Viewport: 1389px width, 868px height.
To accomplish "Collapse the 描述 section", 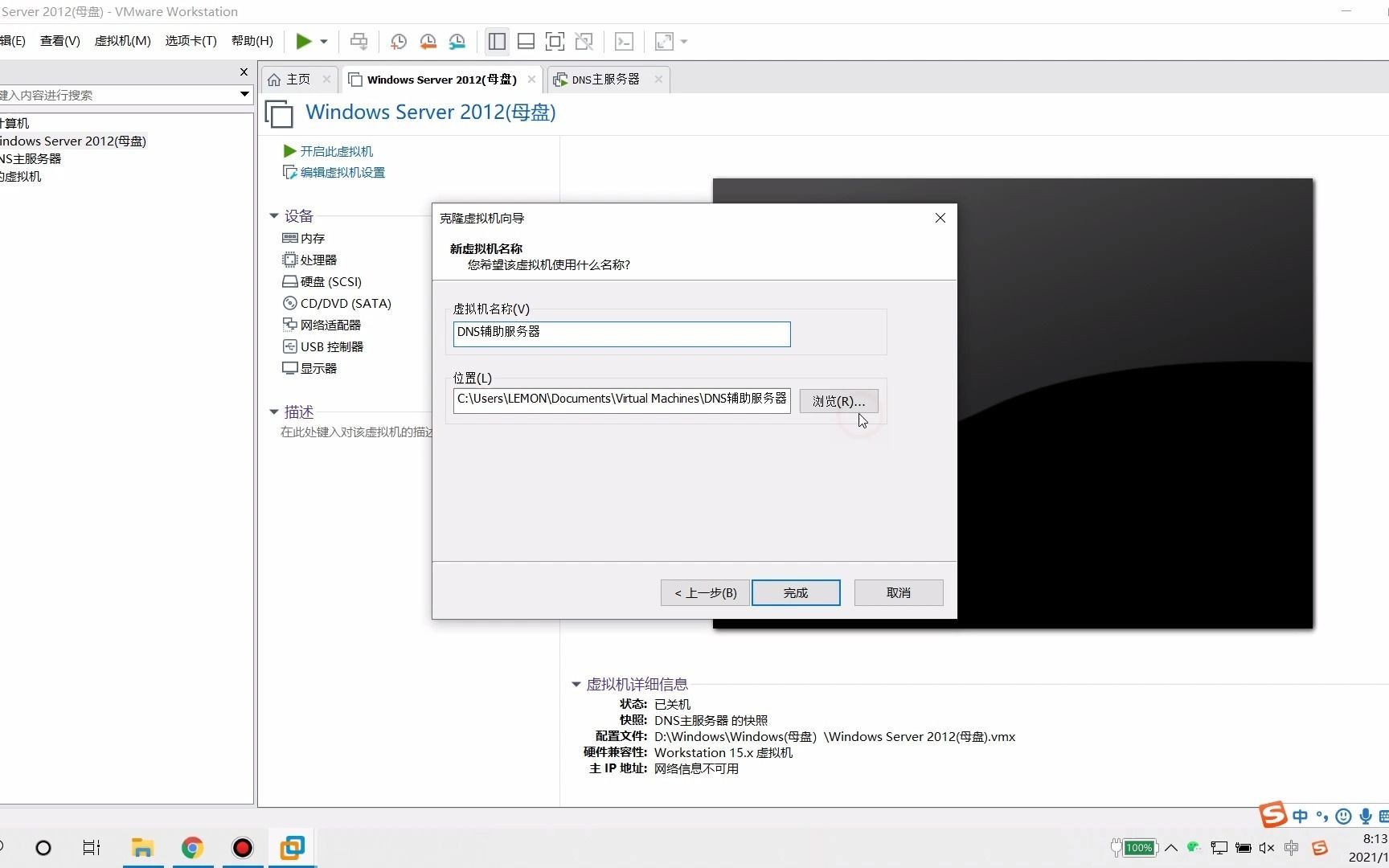I will pos(274,411).
